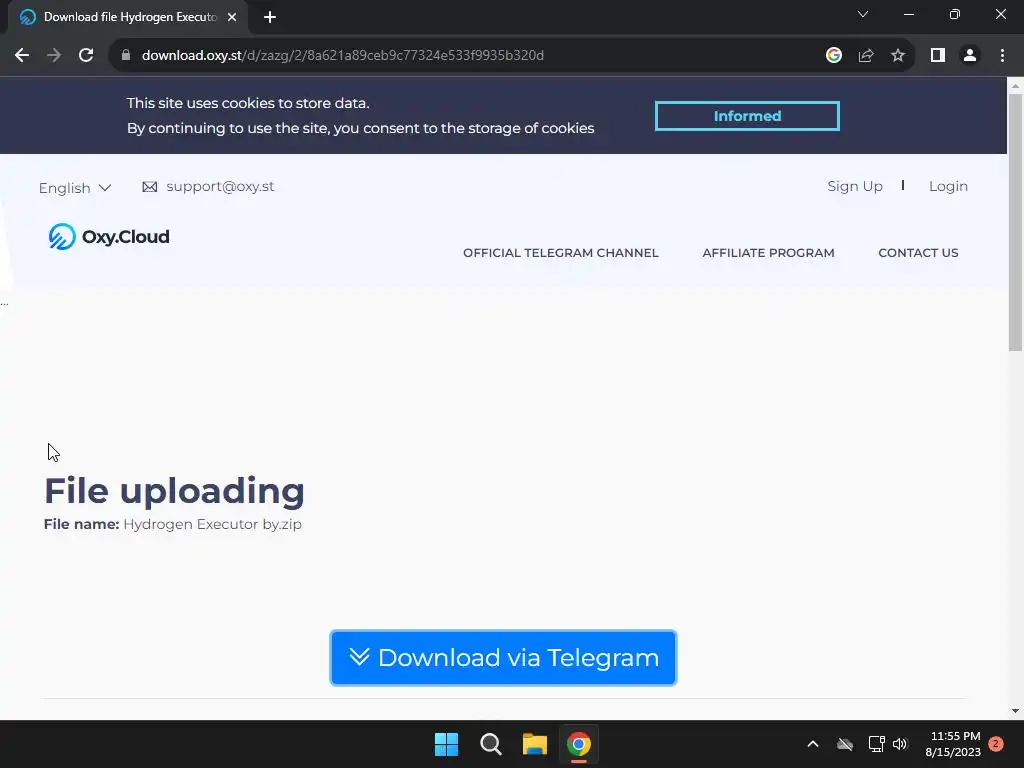Open a new tab with plus button
Screen dimensions: 1024x768
(270, 17)
